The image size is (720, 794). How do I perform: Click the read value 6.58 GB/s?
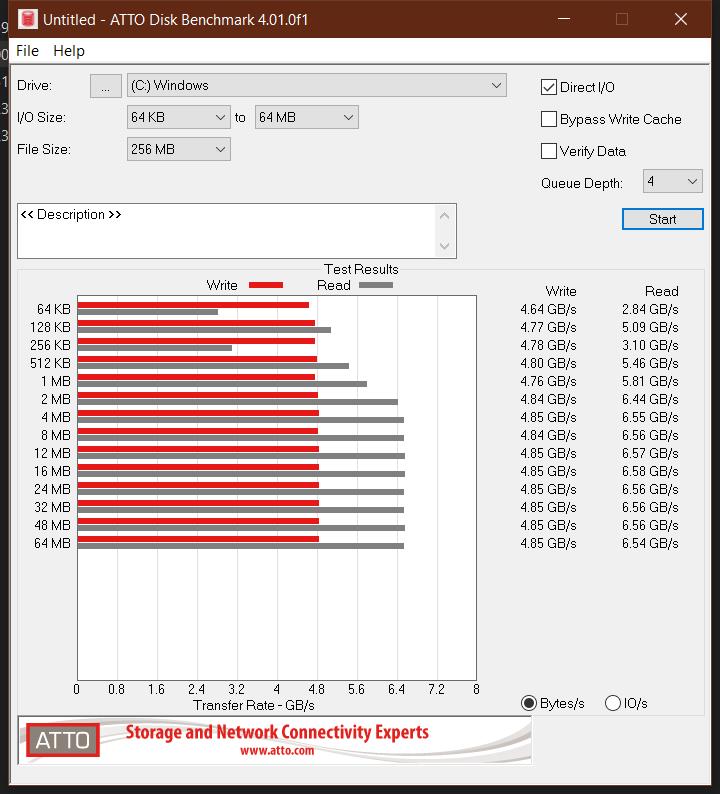pos(650,471)
